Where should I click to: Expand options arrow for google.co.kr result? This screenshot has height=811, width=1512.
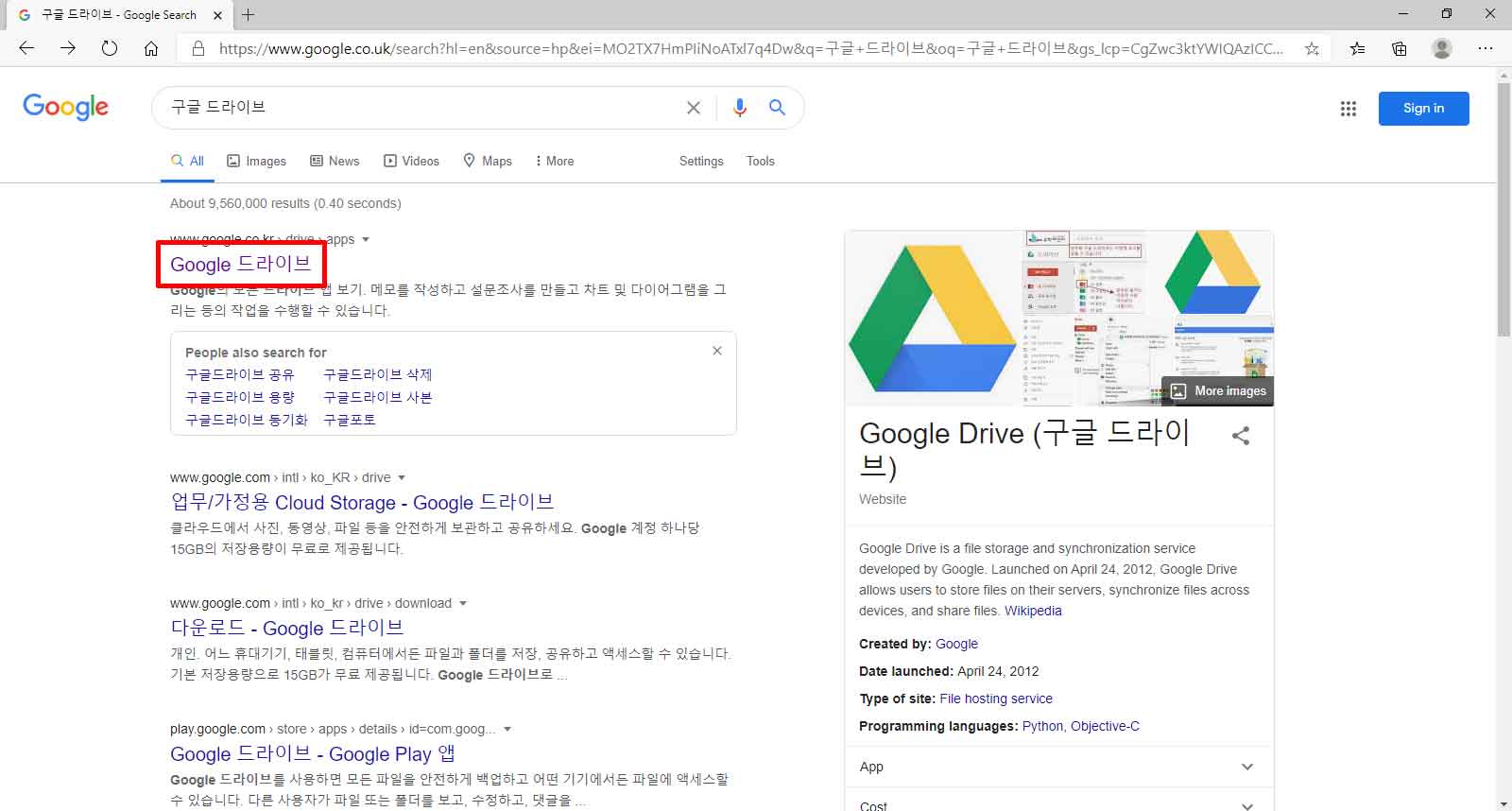pyautogui.click(x=366, y=239)
